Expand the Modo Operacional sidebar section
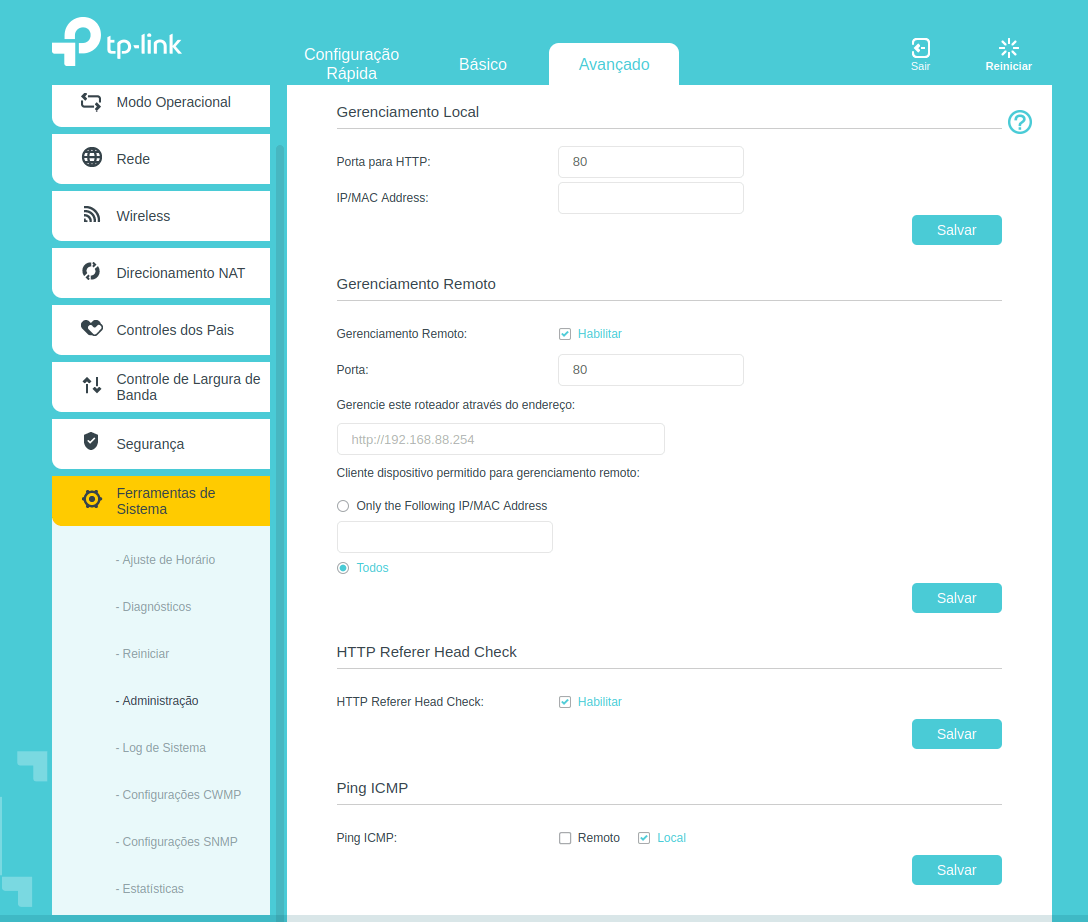 [160, 102]
